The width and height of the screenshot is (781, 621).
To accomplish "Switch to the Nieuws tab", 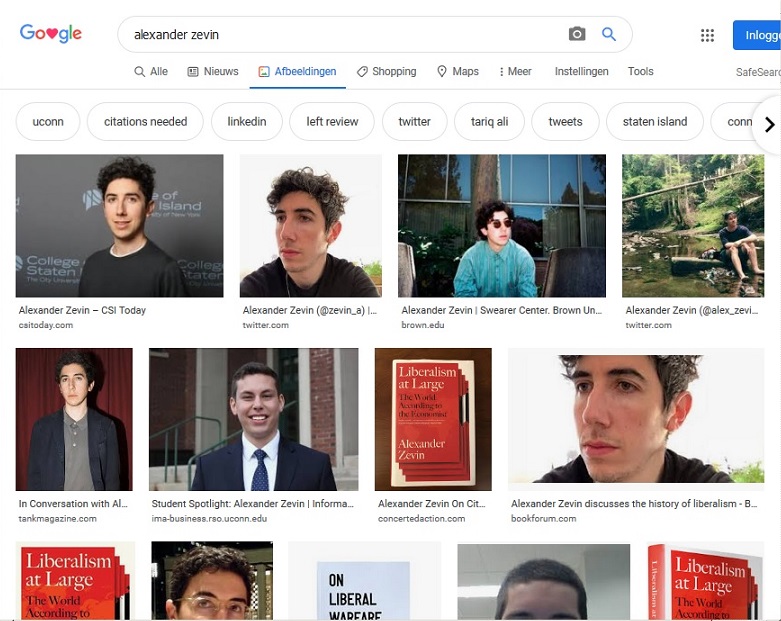I will [213, 71].
